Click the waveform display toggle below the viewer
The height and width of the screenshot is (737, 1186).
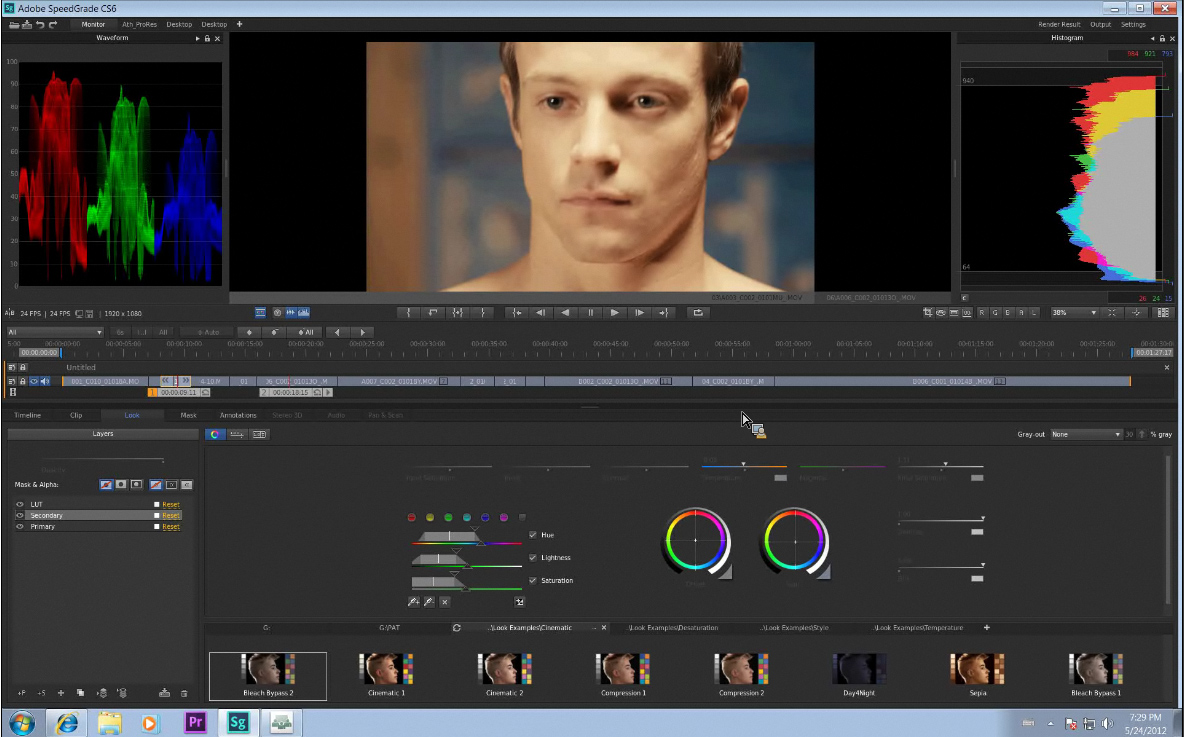coord(290,313)
